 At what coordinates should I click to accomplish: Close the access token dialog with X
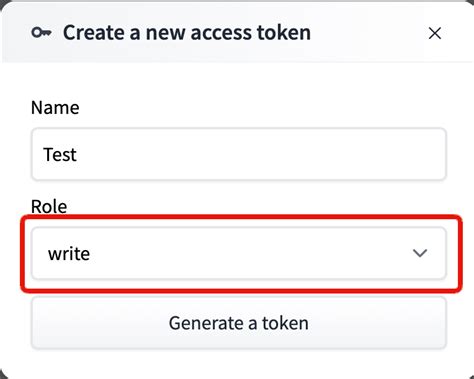click(x=435, y=33)
